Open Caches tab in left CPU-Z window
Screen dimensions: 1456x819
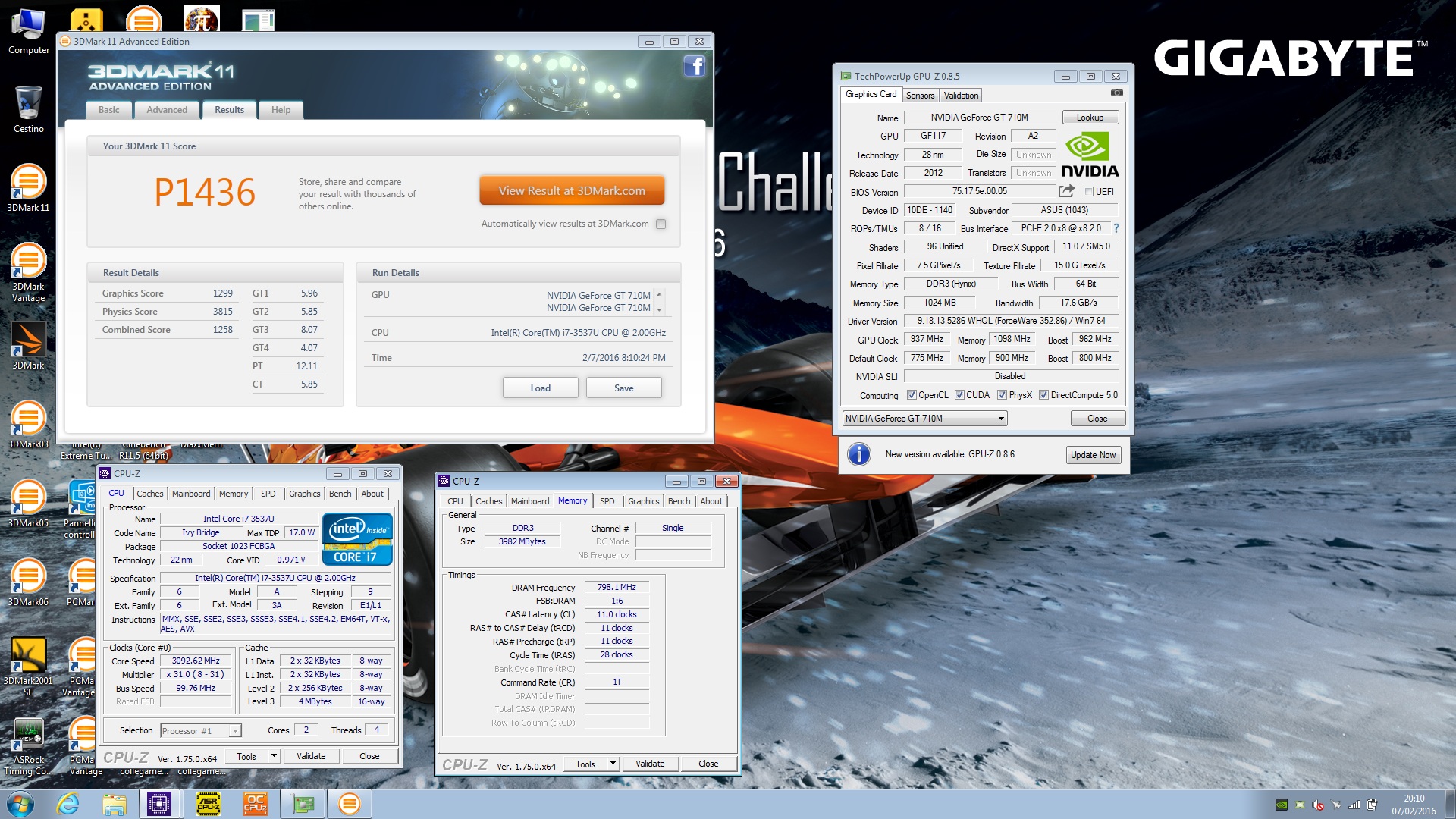click(149, 494)
